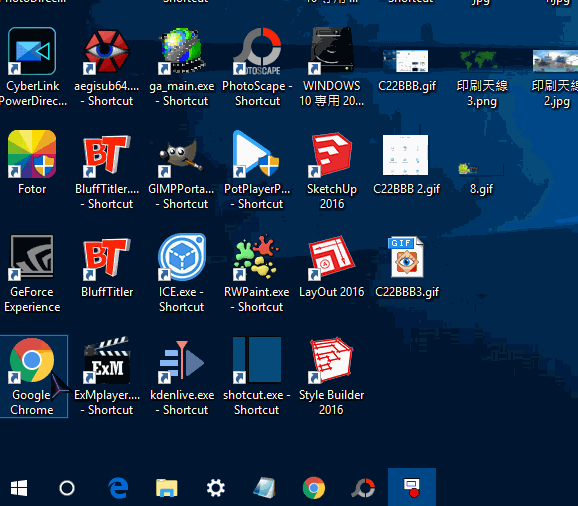Select the ExMplayer shortcut icon
578x506 pixels.
(107, 360)
